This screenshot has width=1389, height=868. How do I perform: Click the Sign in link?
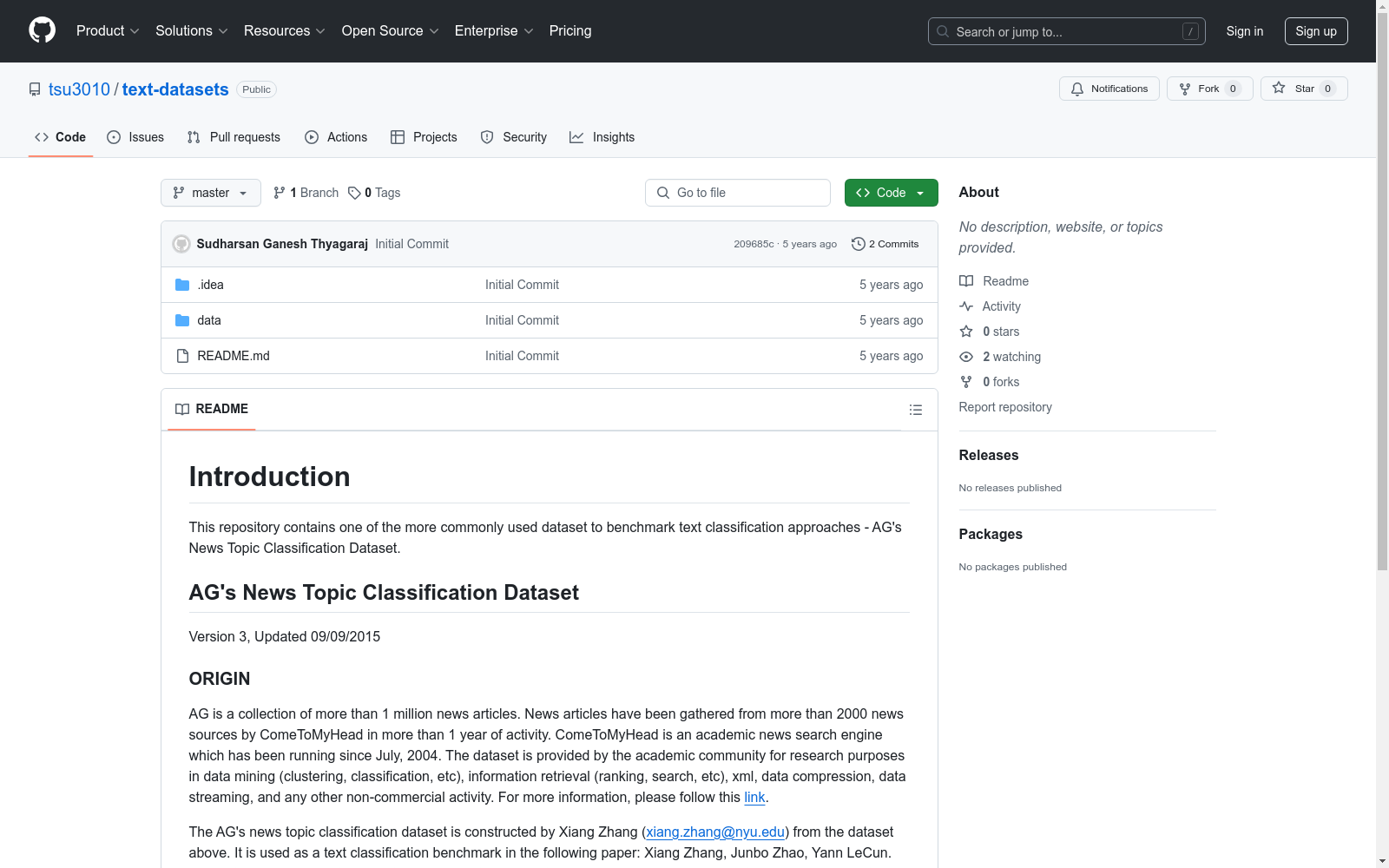point(1245,31)
